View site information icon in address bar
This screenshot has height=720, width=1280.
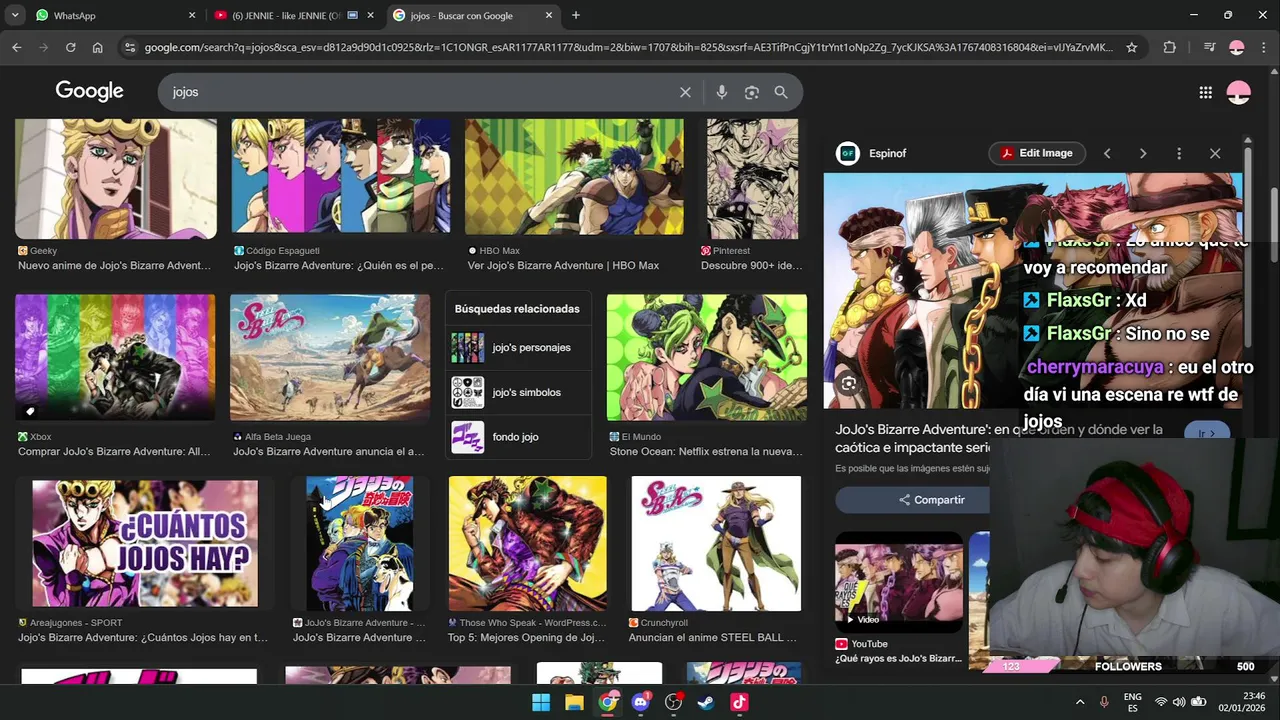[129, 47]
